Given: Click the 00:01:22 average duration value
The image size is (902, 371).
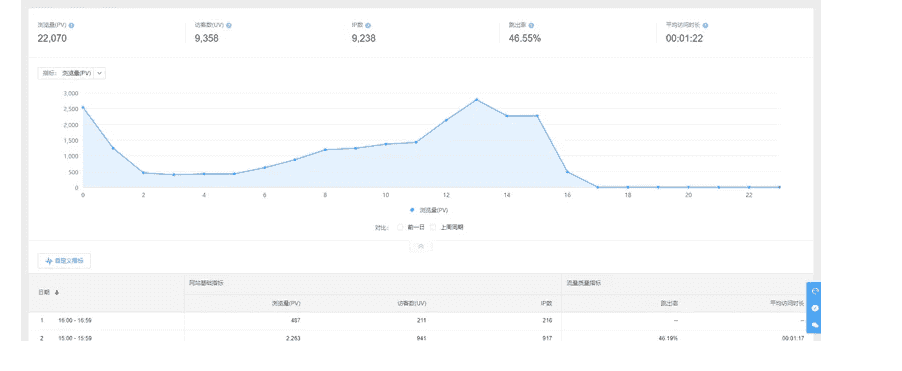Looking at the screenshot, I should click(x=684, y=39).
